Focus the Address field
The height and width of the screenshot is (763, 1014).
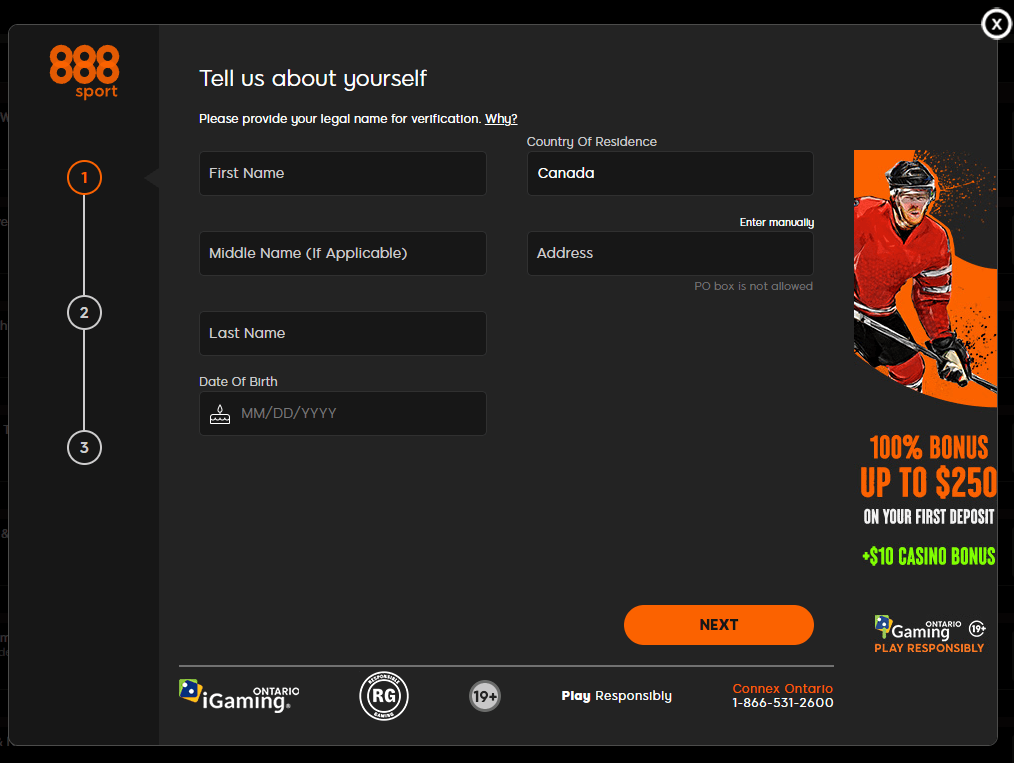[x=671, y=253]
